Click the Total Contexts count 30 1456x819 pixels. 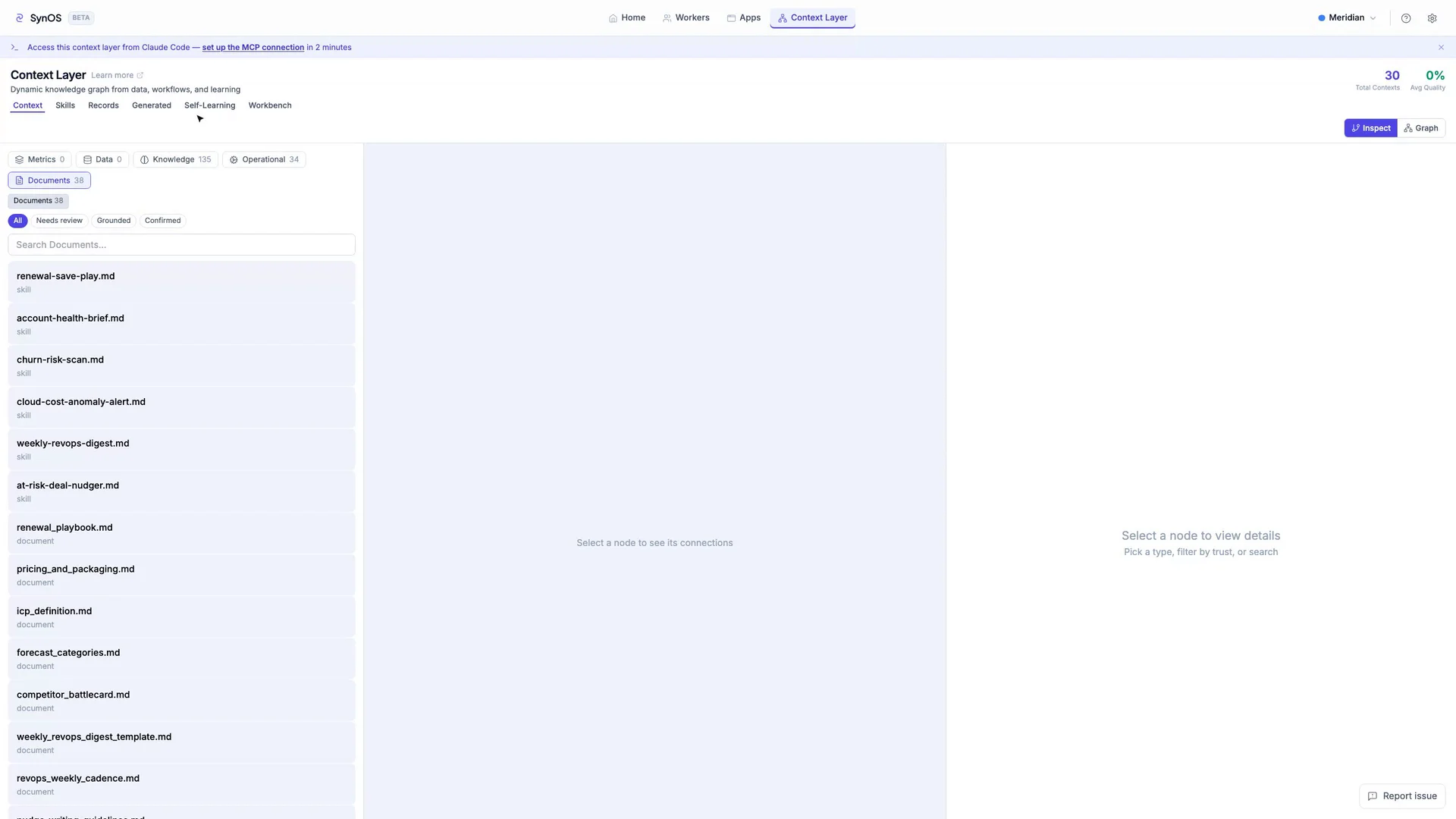point(1392,75)
